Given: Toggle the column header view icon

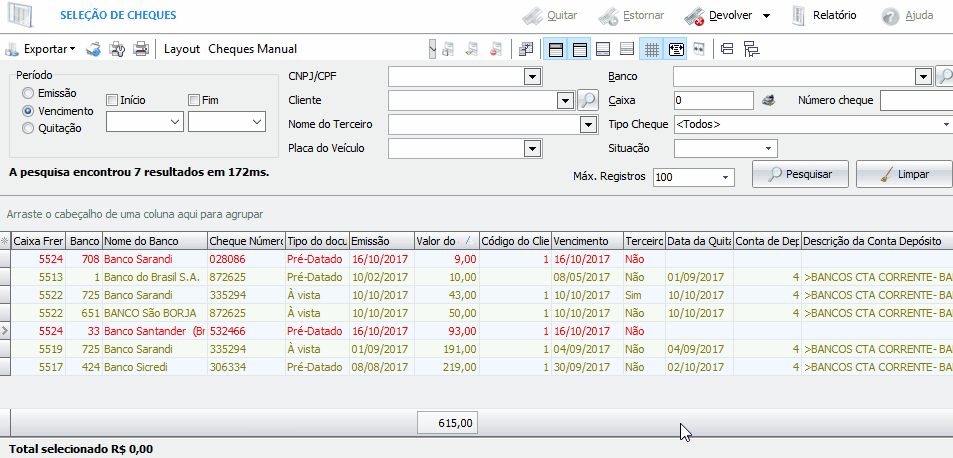Looking at the screenshot, I should (579, 50).
